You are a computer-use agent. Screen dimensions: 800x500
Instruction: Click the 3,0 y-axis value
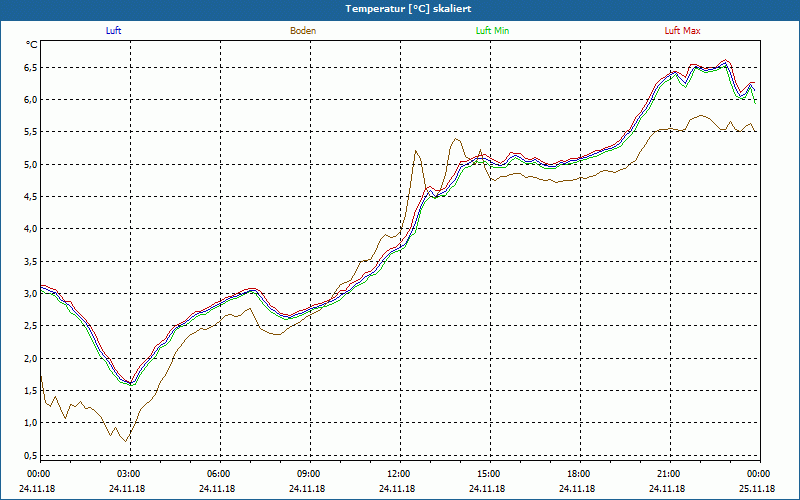click(31, 293)
